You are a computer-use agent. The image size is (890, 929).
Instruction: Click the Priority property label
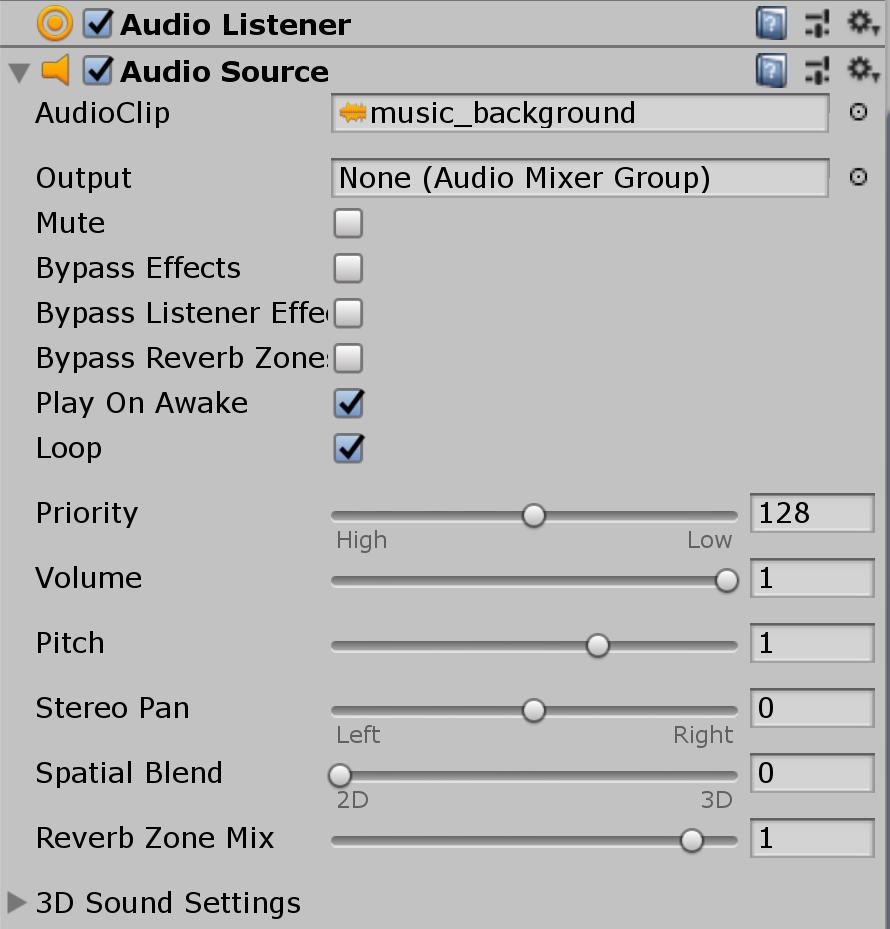tap(87, 514)
